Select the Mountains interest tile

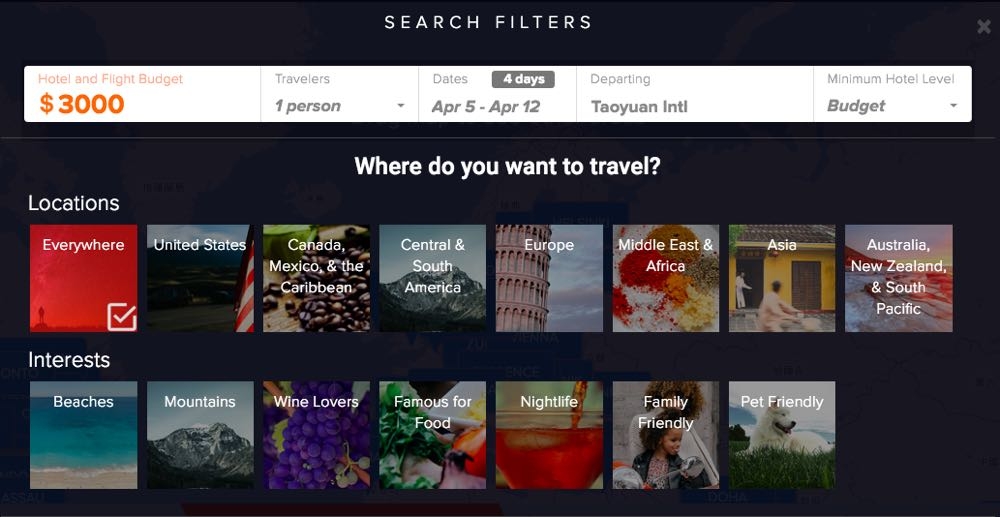click(200, 435)
